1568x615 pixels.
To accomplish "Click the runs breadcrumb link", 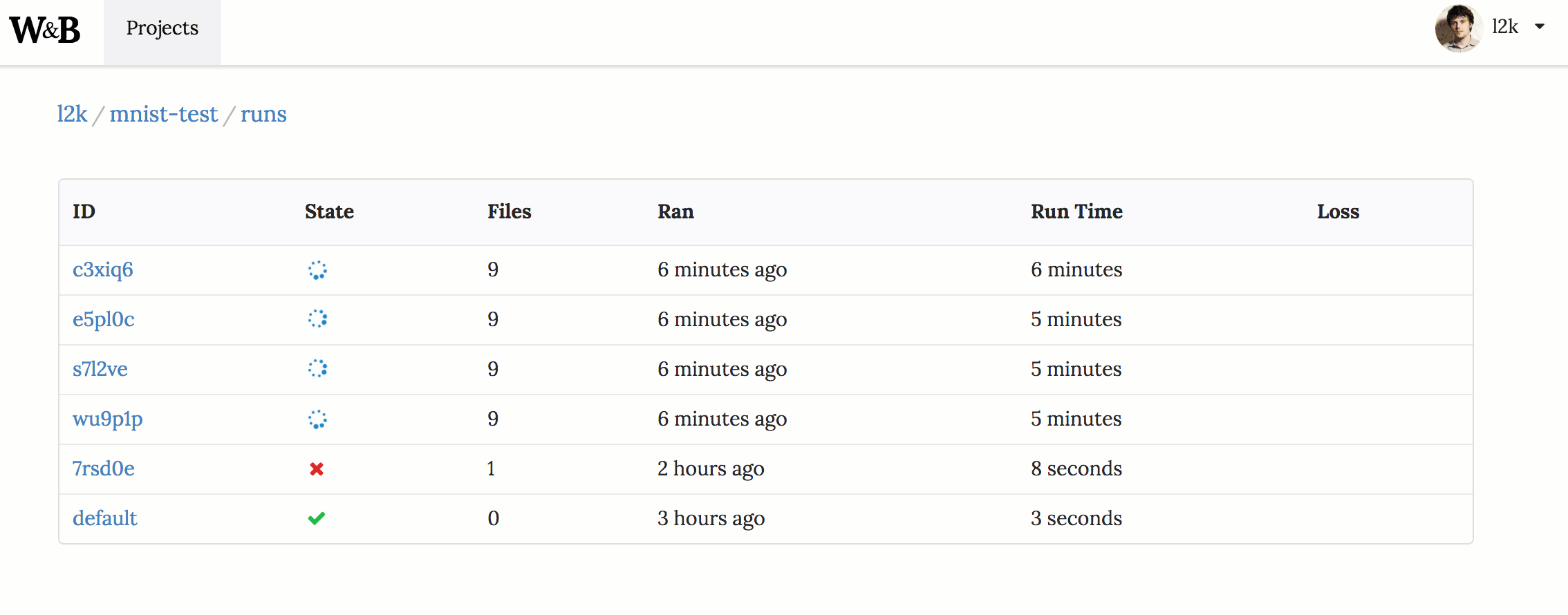I will click(263, 114).
